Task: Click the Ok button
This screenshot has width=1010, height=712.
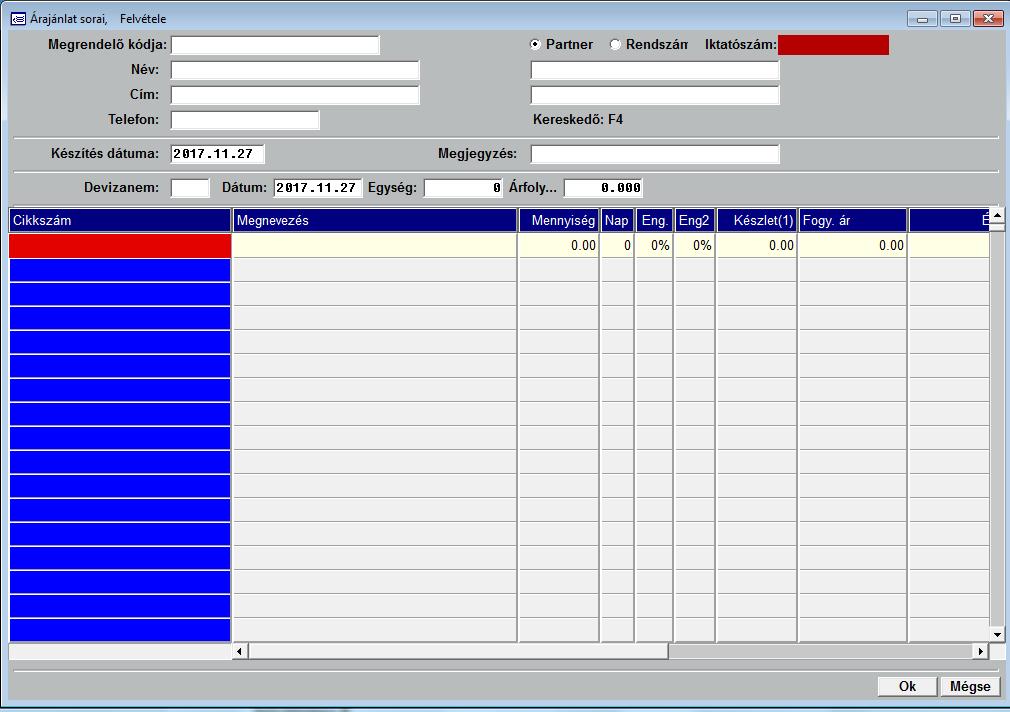Action: tap(907, 686)
